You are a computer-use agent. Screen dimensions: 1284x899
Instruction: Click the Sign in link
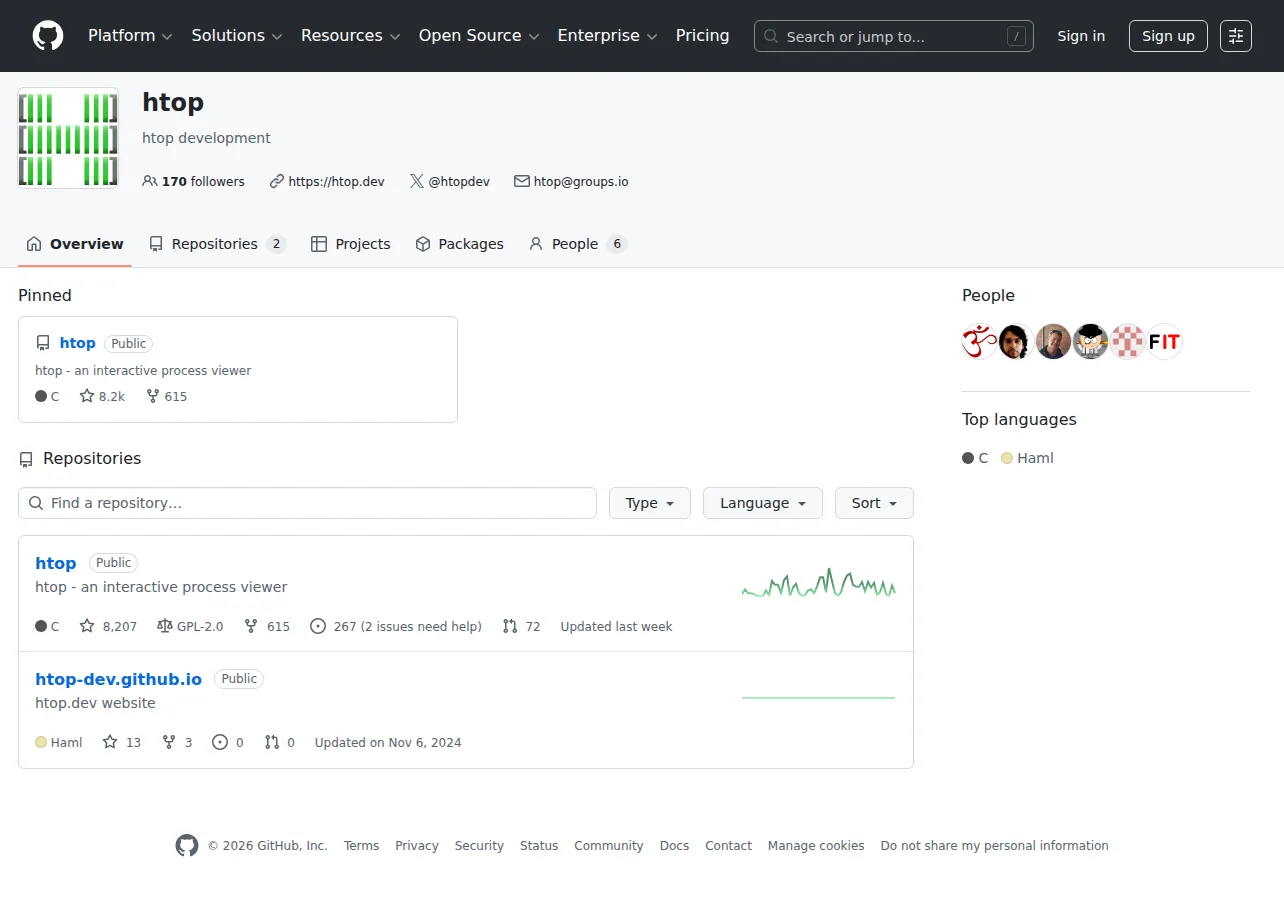(1081, 36)
